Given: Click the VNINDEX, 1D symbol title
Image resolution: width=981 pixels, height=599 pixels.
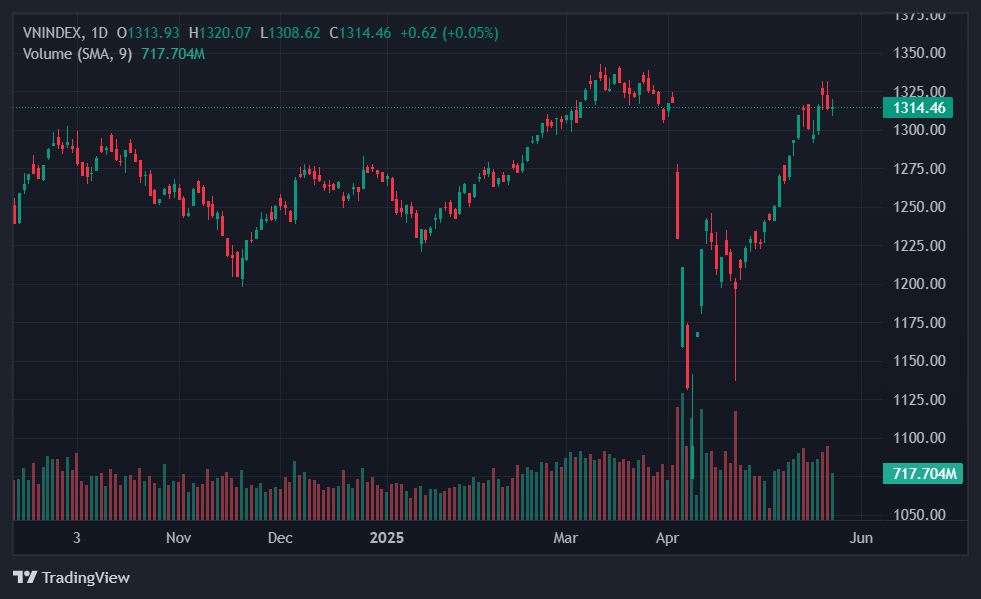Looking at the screenshot, I should (x=65, y=33).
